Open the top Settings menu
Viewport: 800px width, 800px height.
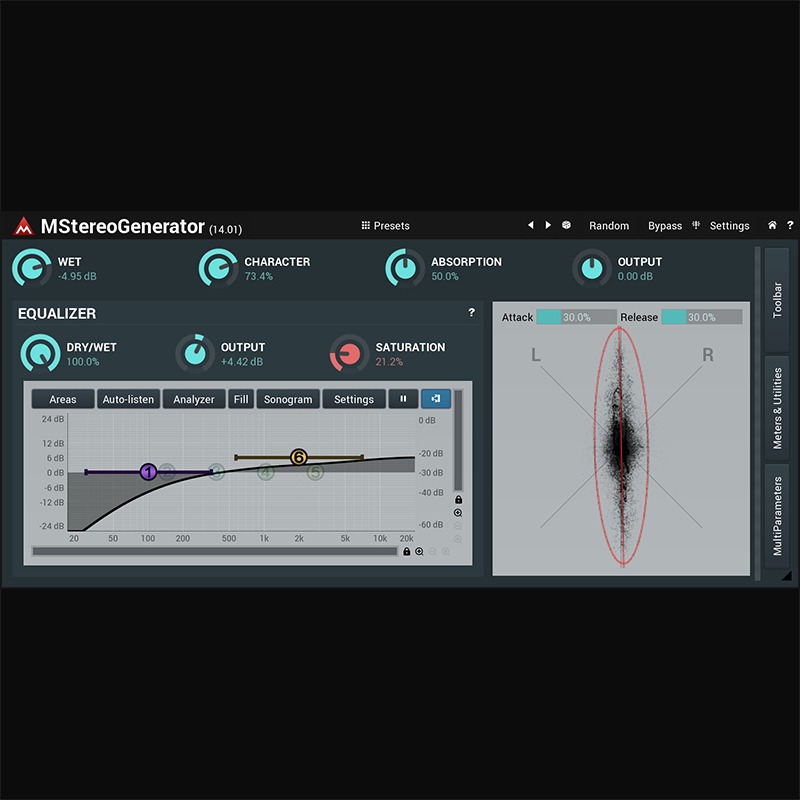(x=729, y=226)
